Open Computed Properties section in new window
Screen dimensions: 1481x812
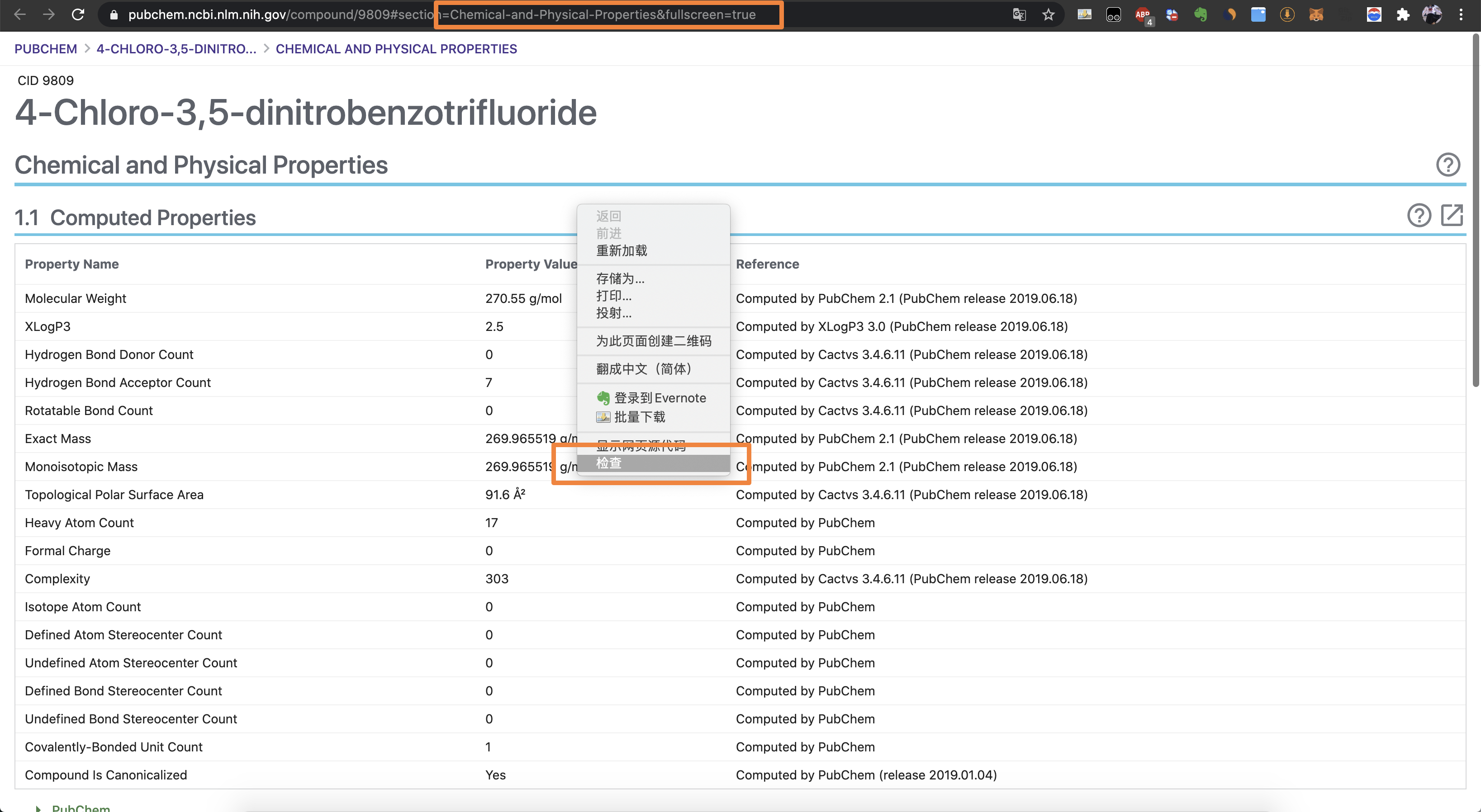[1453, 216]
